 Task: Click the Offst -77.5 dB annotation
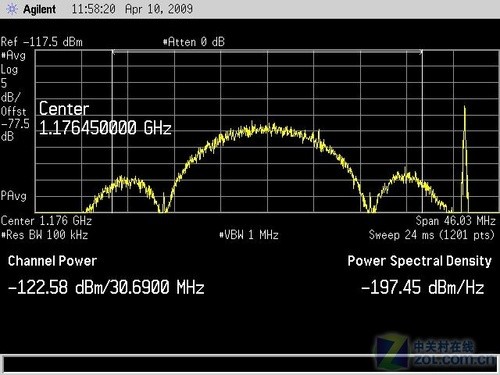point(15,124)
